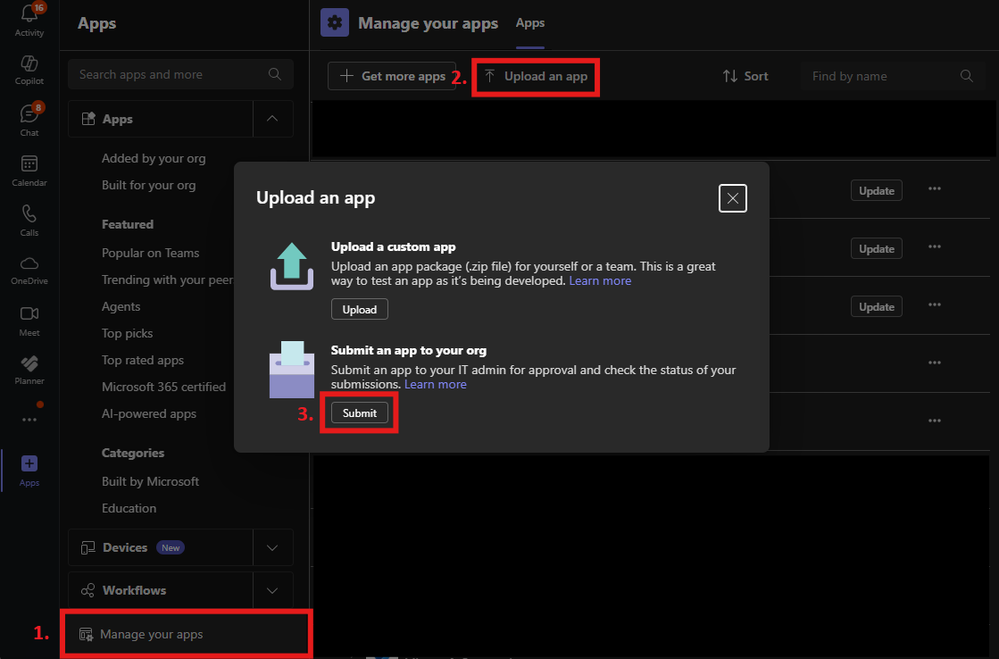This screenshot has height=659, width=999.
Task: Expand the Devices section chevron
Action: click(273, 547)
